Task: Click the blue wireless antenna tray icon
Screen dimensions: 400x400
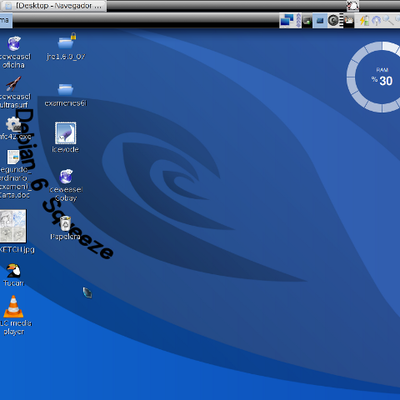Action: coord(376,21)
